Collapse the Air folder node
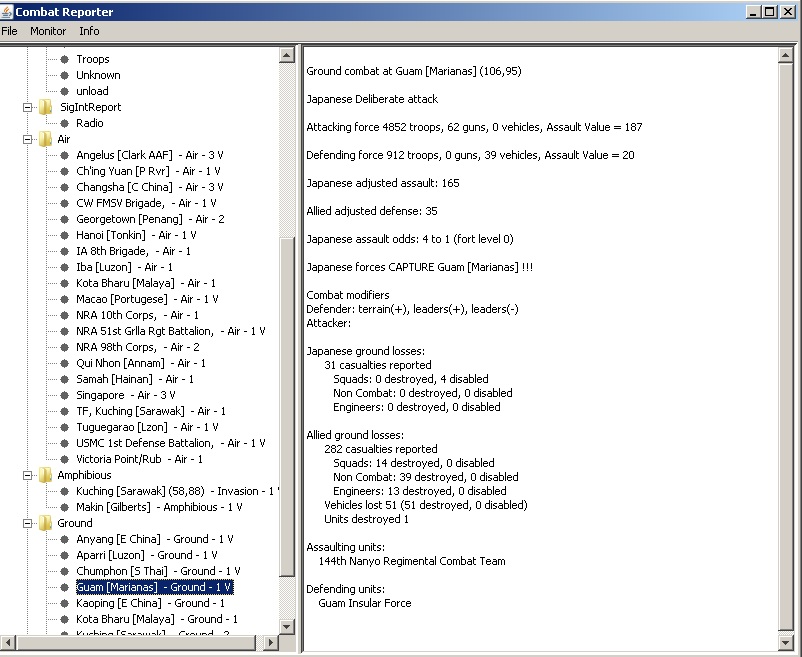 point(28,139)
